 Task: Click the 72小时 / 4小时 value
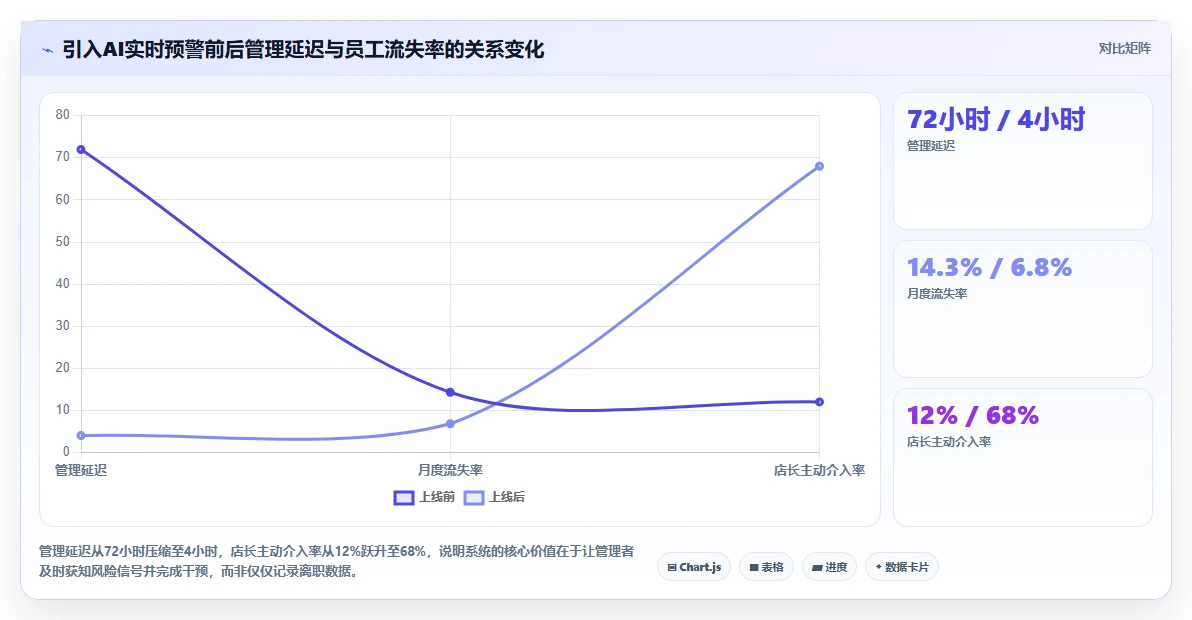(x=996, y=119)
